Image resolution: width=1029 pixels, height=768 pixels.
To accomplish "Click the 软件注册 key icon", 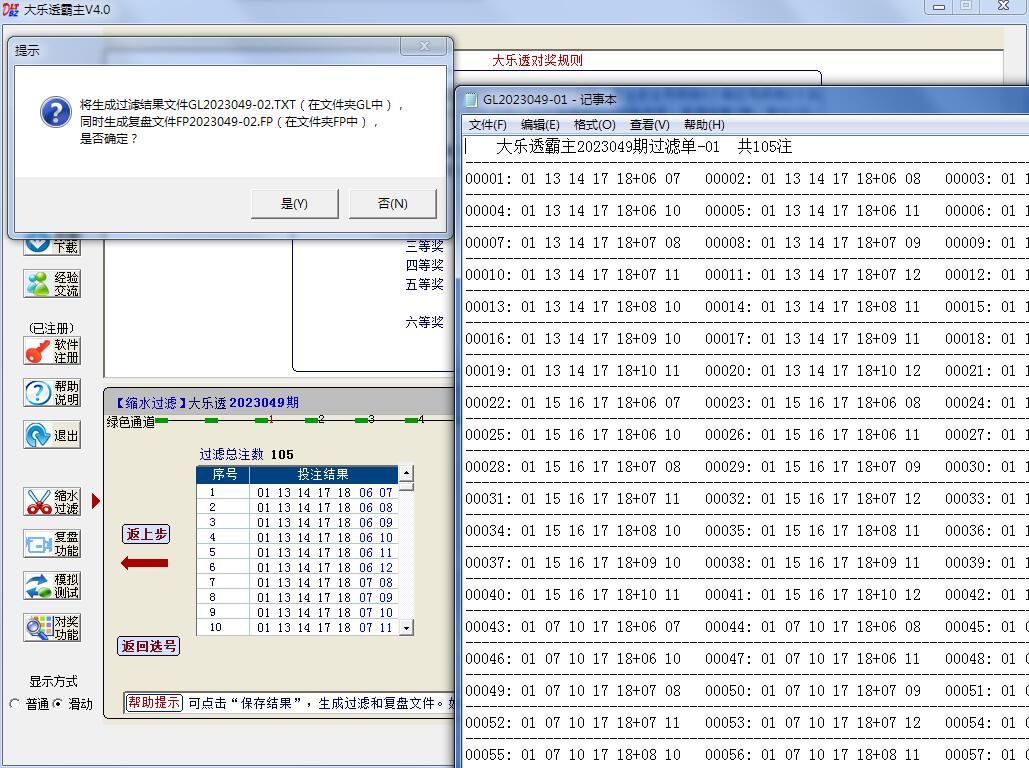I will (x=52, y=351).
